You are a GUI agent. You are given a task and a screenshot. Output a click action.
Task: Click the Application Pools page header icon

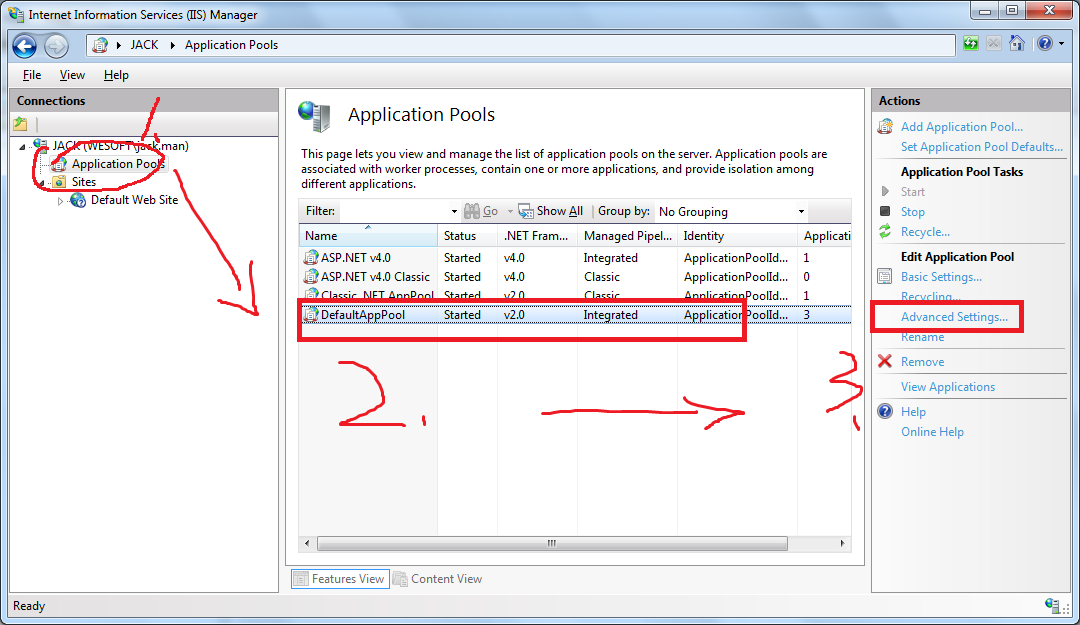point(315,116)
